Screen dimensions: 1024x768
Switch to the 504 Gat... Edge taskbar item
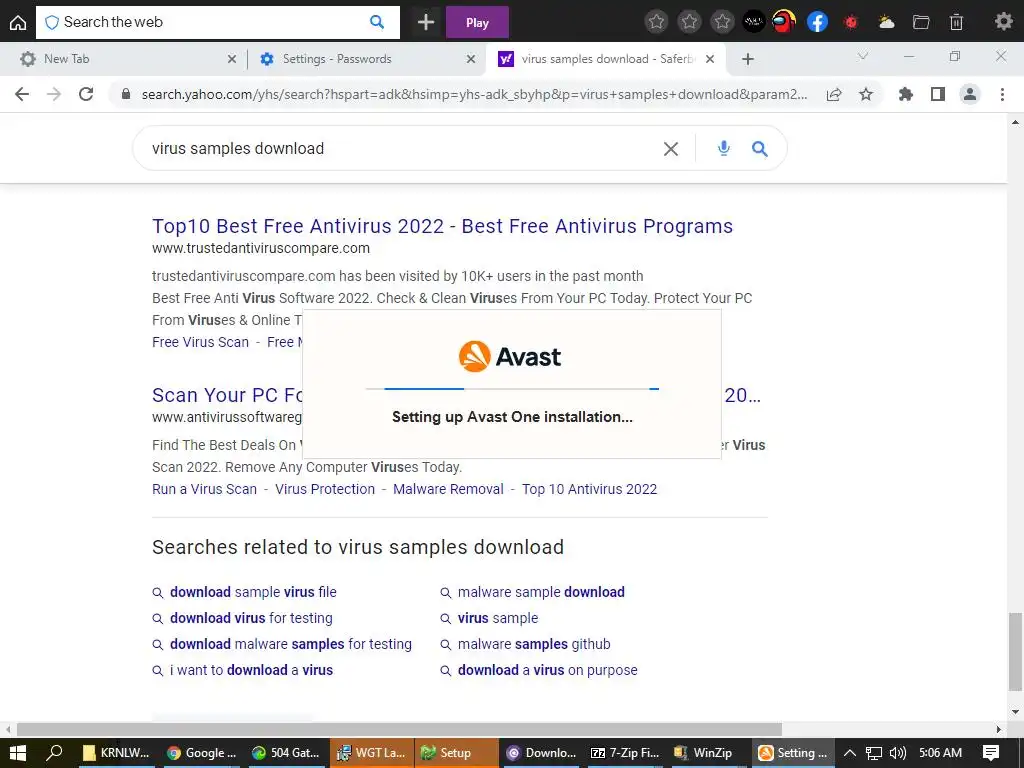pyautogui.click(x=286, y=753)
